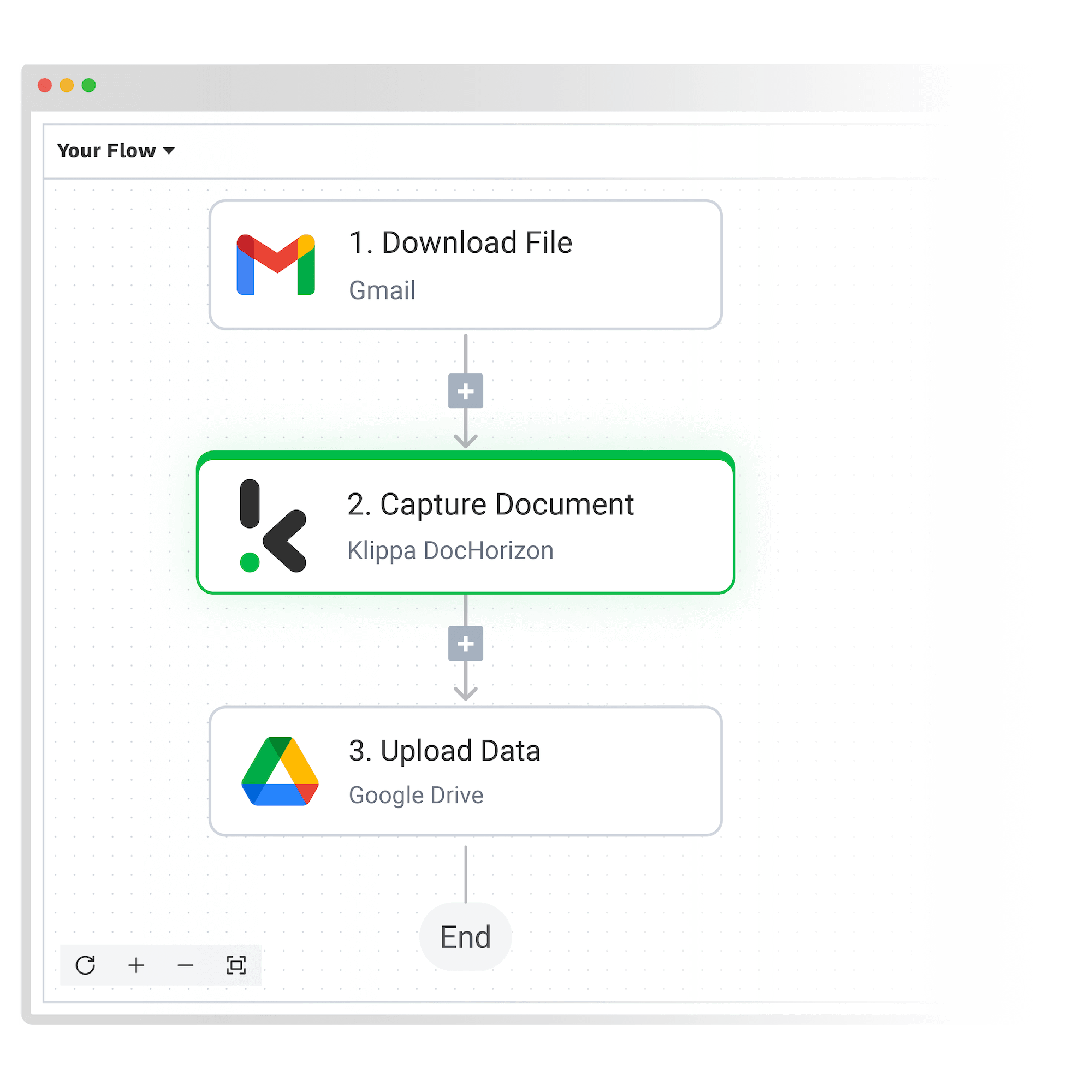Screen dimensions: 1092x1092
Task: Open the Your Flow dropdown arrow
Action: pyautogui.click(x=169, y=150)
